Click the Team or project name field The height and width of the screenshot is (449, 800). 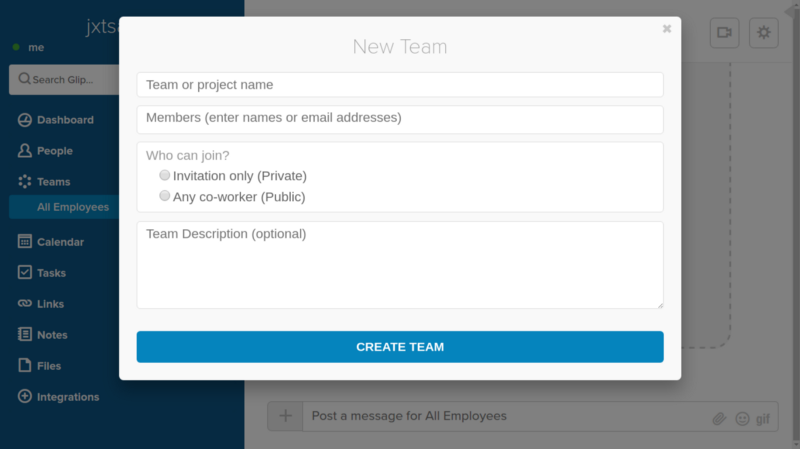click(x=400, y=85)
